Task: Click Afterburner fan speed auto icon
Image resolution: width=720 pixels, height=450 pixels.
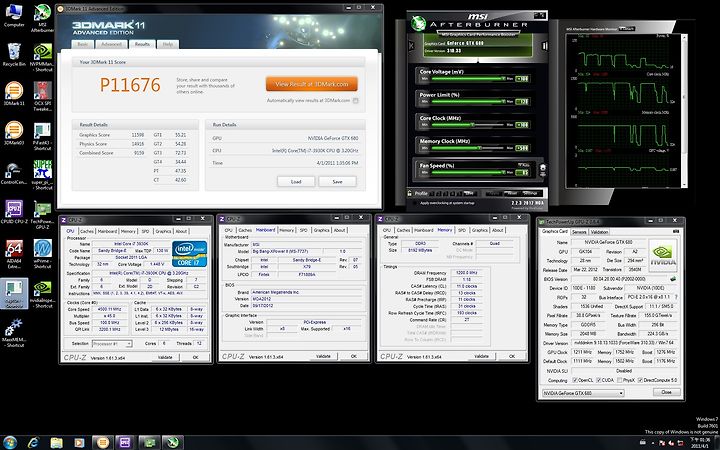Action: tap(542, 169)
